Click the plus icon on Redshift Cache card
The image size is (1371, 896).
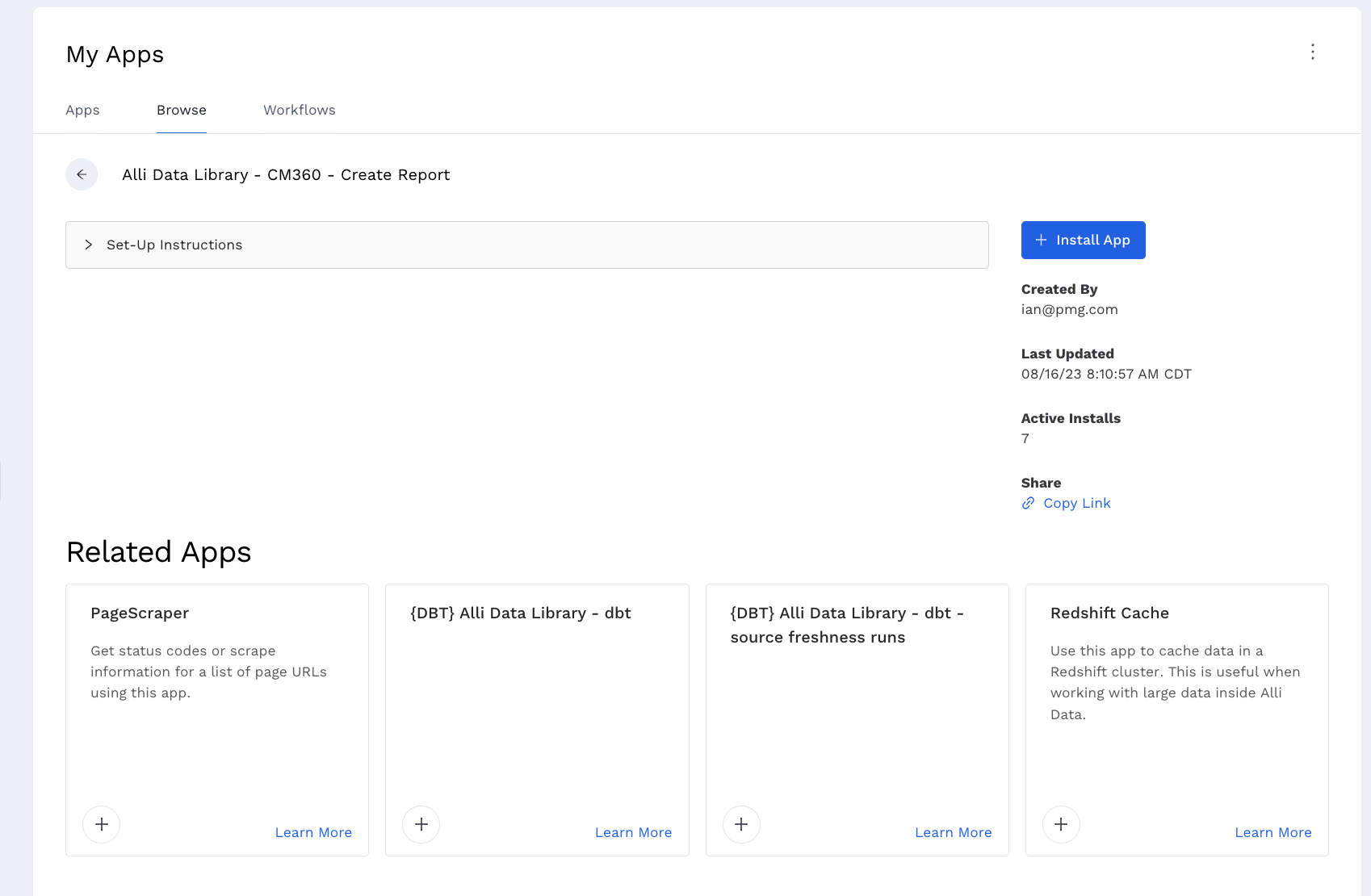1061,824
